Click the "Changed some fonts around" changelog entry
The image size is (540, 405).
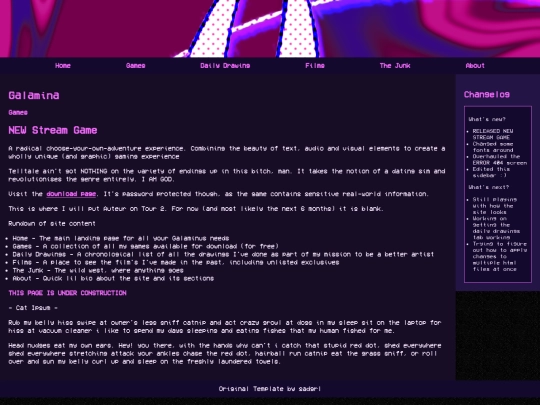[493, 147]
